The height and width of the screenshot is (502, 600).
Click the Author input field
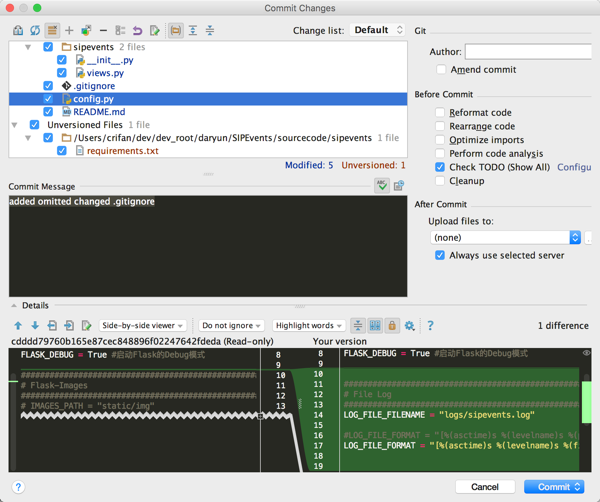pos(528,51)
